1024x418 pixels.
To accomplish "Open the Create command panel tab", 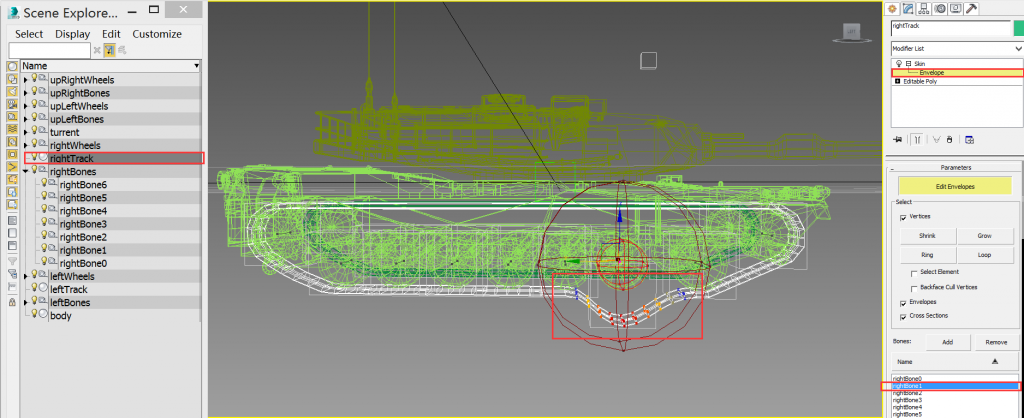I will (x=893, y=9).
